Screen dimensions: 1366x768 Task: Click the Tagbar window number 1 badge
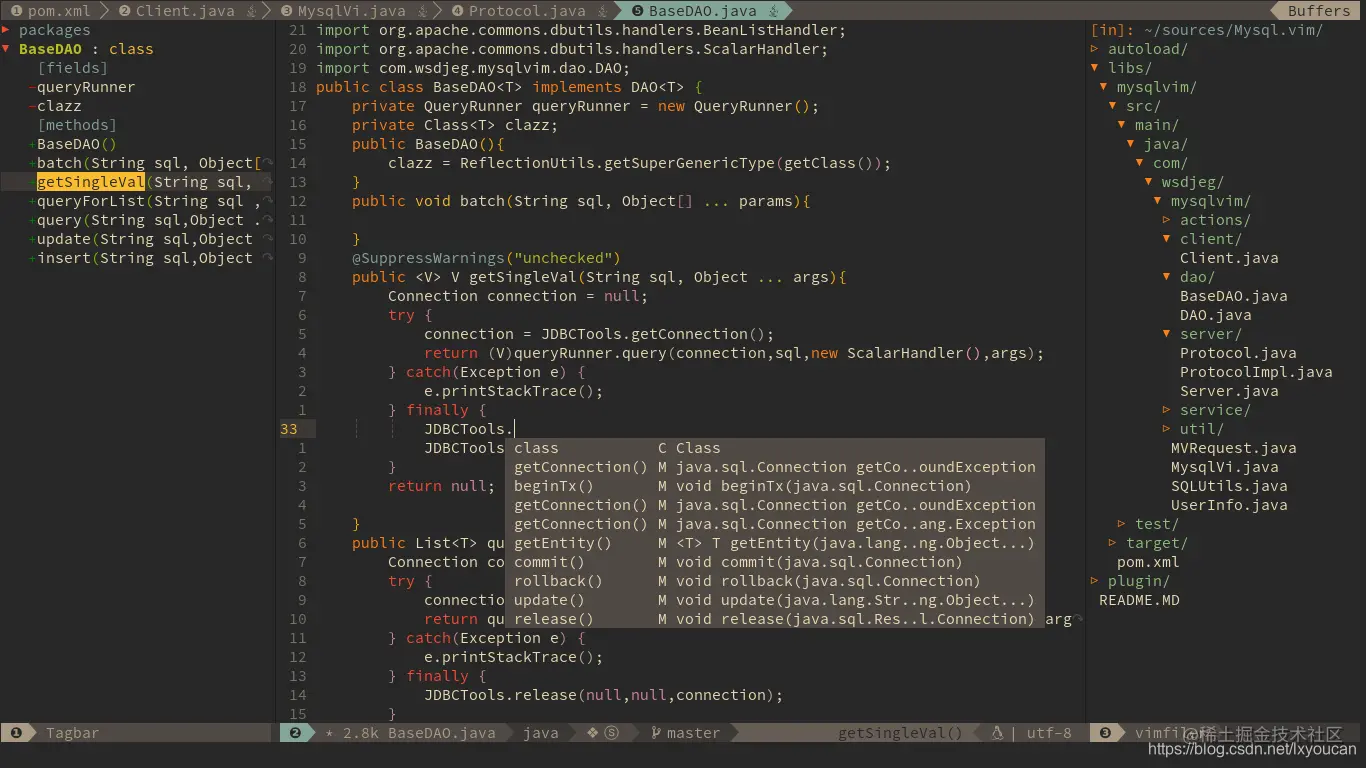pyautogui.click(x=16, y=733)
